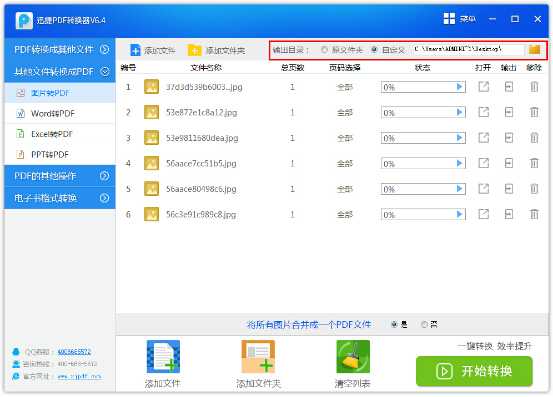Choose 否 to not merge images
The height and width of the screenshot is (397, 553).
pos(425,324)
